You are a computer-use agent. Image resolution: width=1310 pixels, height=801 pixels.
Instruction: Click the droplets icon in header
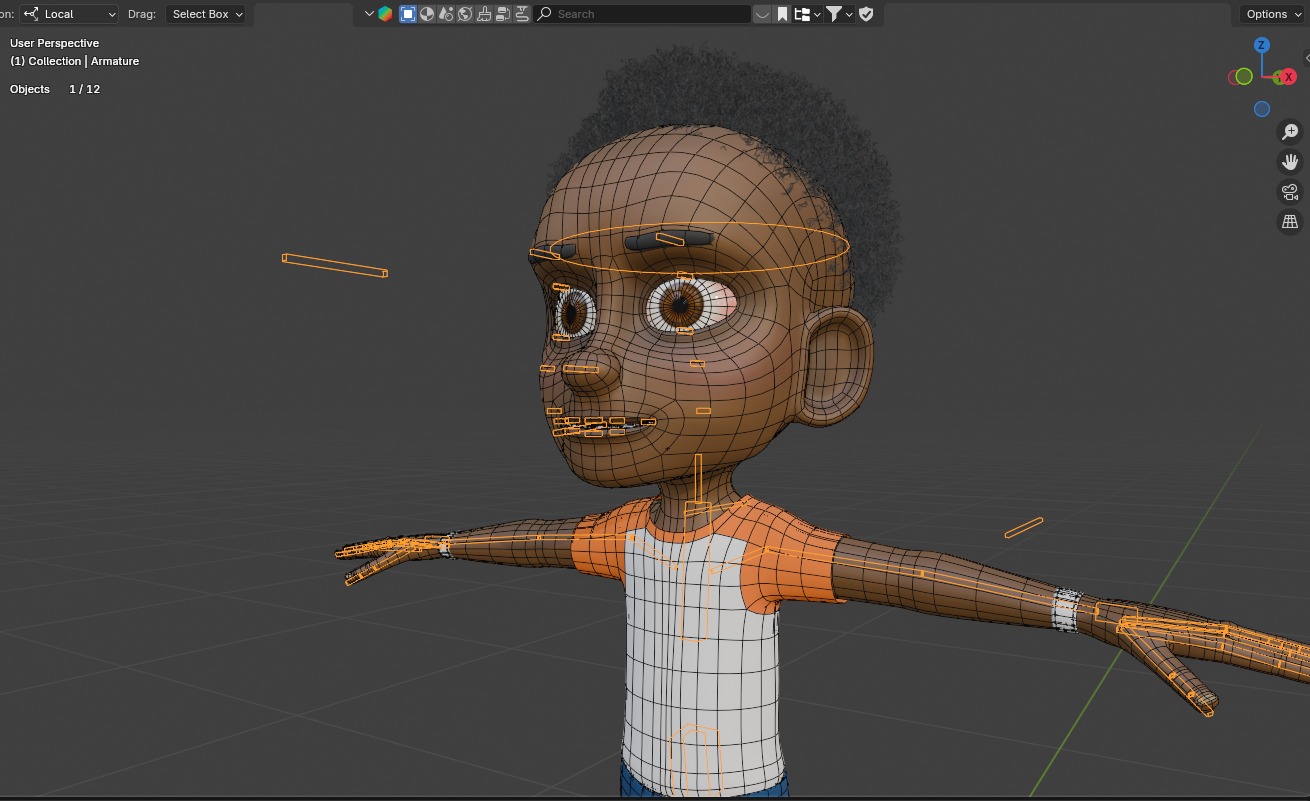(x=446, y=14)
